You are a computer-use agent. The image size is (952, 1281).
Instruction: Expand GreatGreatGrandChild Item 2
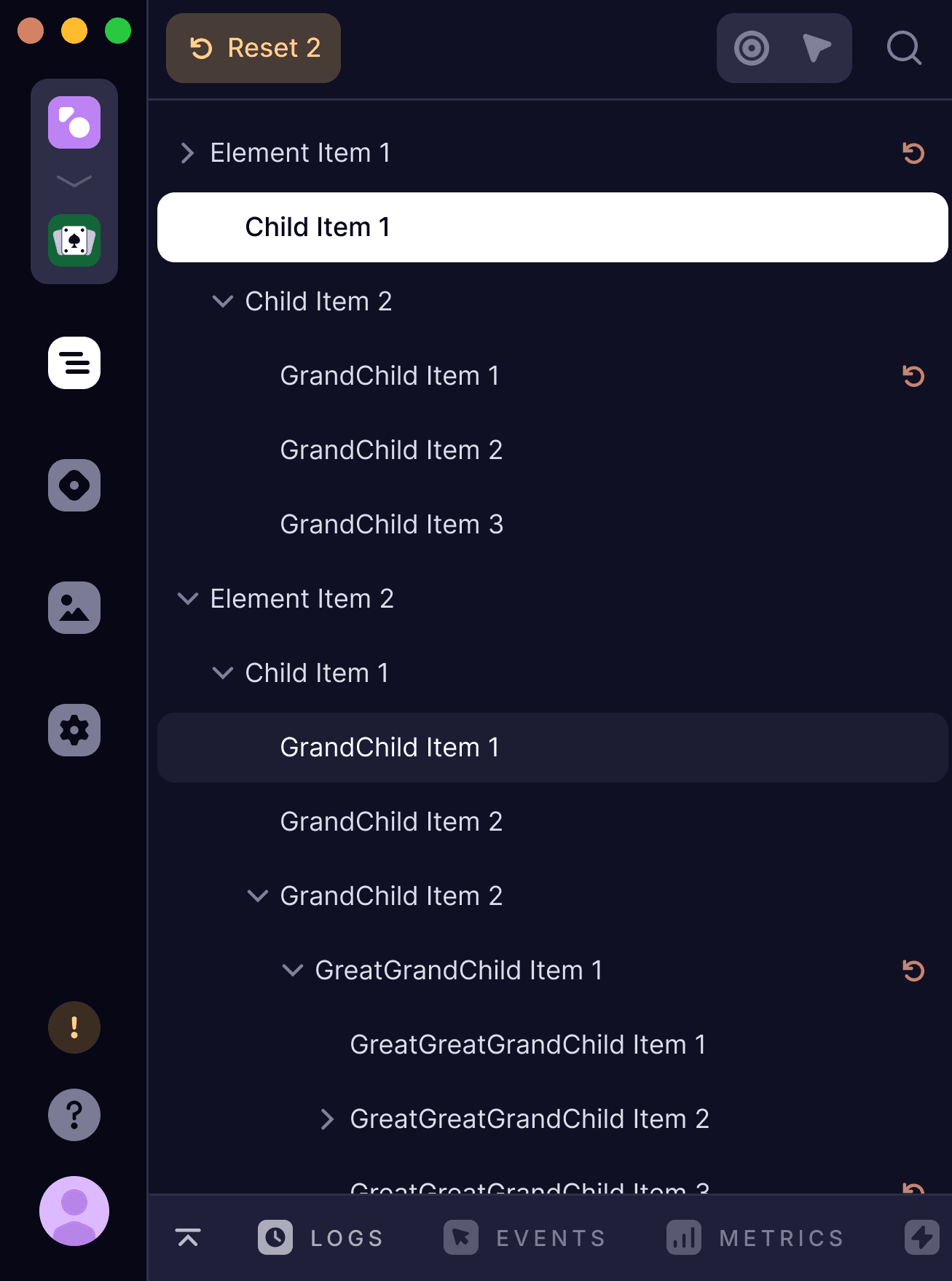point(327,1119)
